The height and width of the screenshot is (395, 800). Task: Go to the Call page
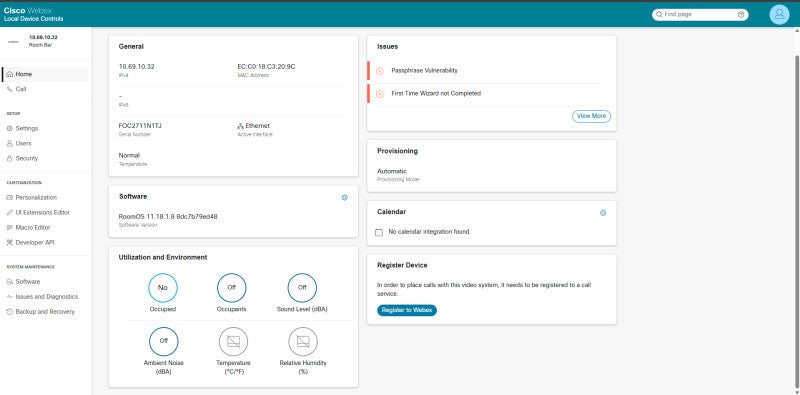[x=45, y=89]
